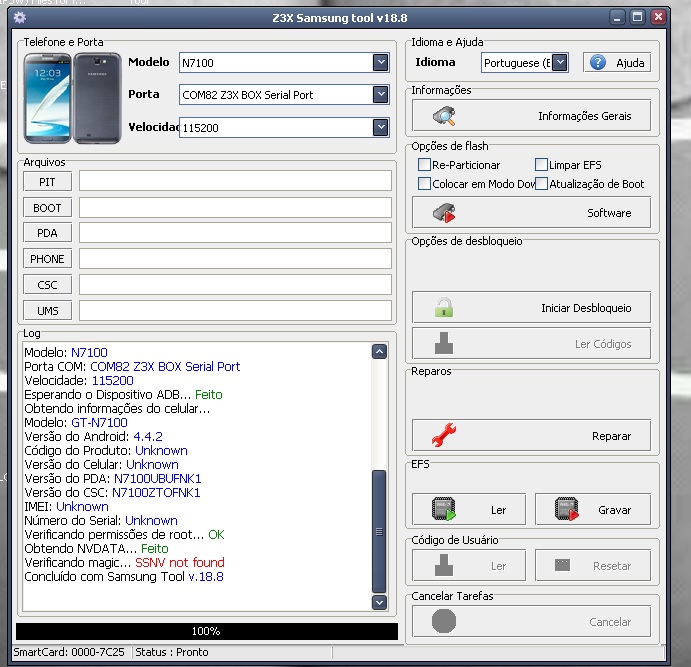
Task: Click the flash chip icon on Software
Action: [444, 213]
